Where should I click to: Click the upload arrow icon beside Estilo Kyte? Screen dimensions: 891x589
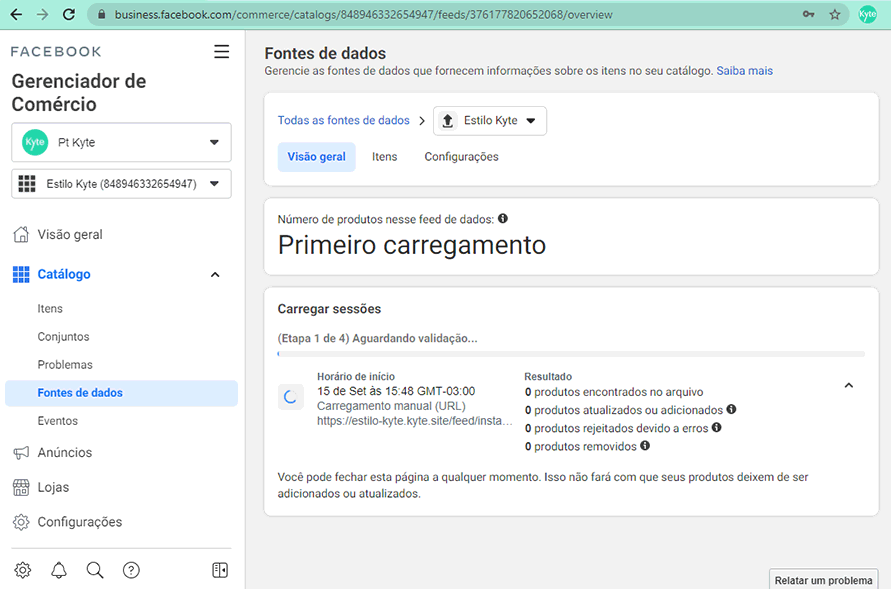[448, 120]
